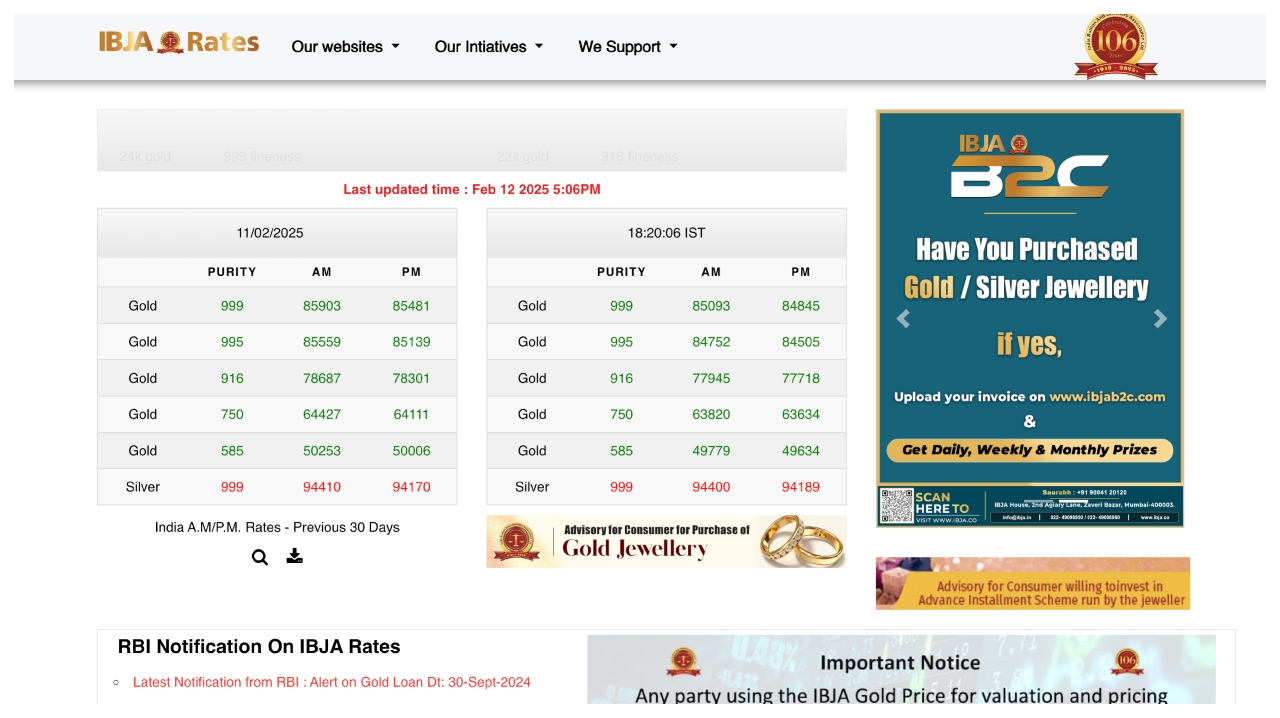This screenshot has width=1280, height=718.
Task: Go to previous carousel slide
Action: click(903, 319)
